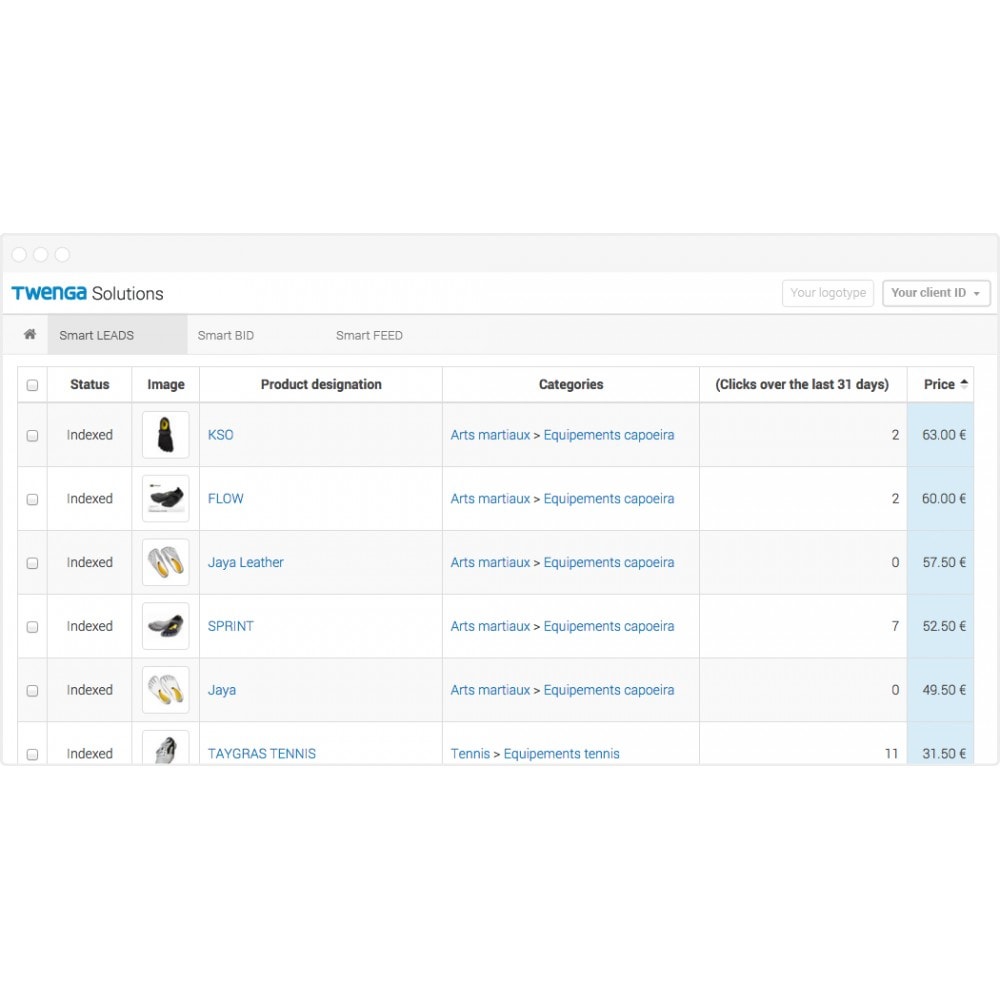1000x1000 pixels.
Task: Open the Equipements tennis link
Action: coord(562,754)
